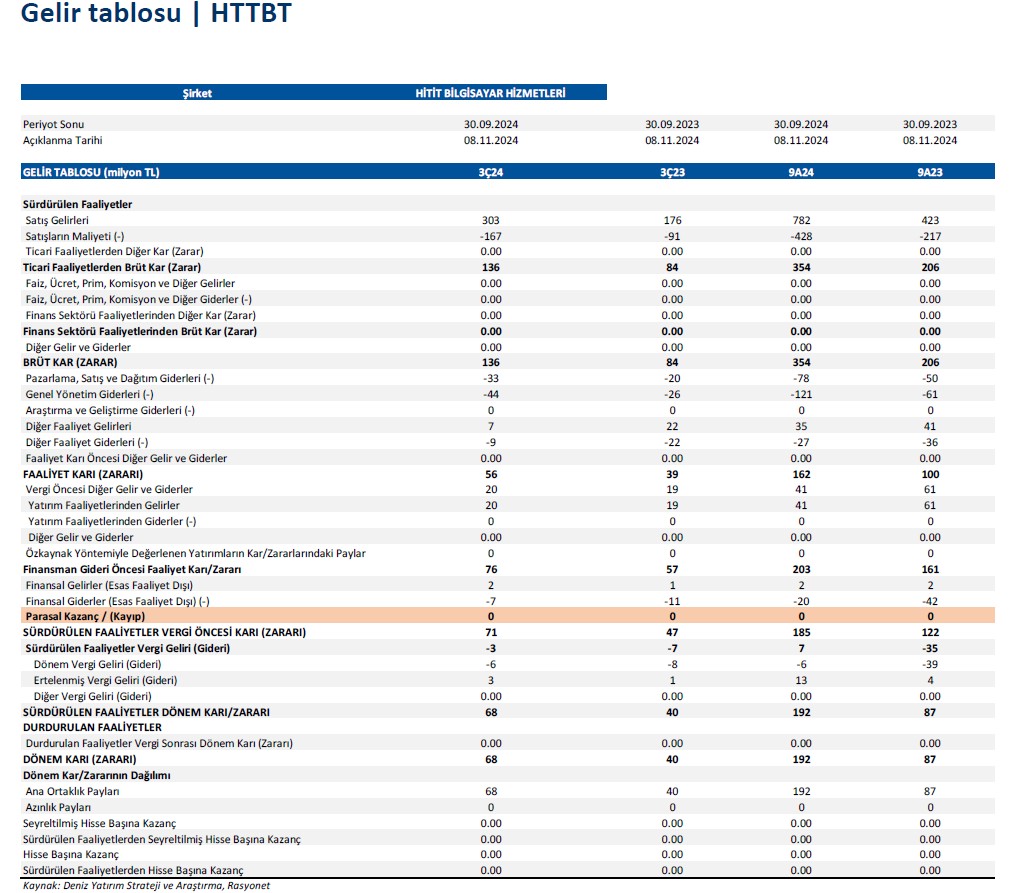This screenshot has width=1017, height=893.
Task: Click the 'Periyot Sonu' row label
Action: [54, 125]
